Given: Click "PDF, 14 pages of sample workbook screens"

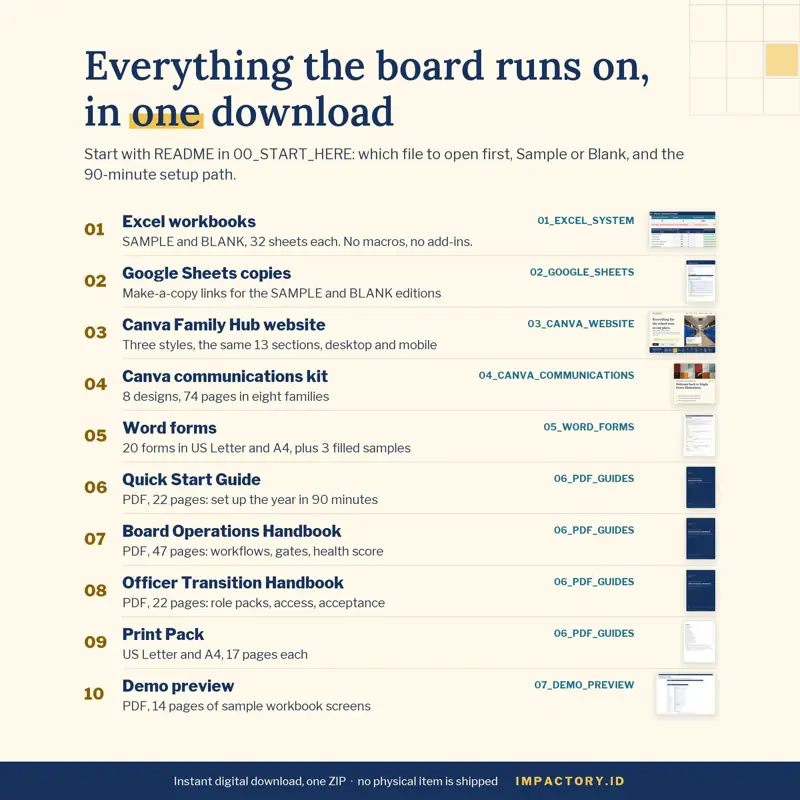Looking at the screenshot, I should click(246, 706).
